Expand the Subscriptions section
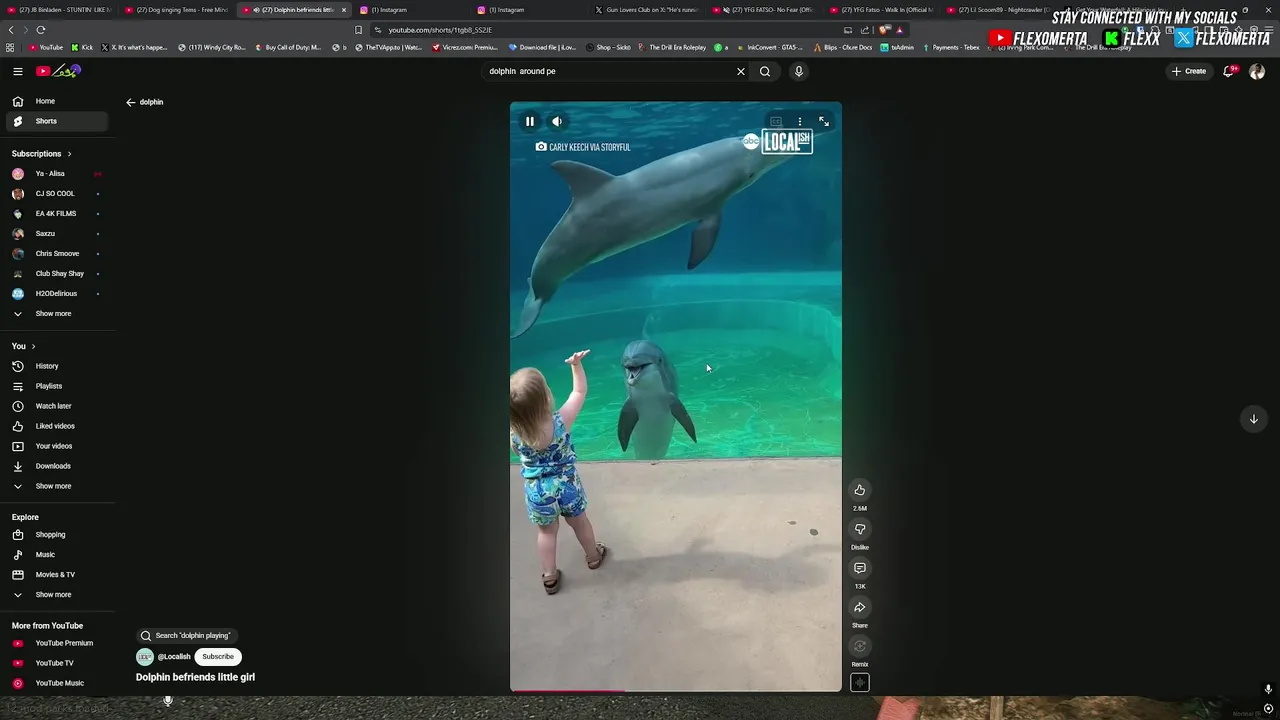1280x720 pixels. click(42, 154)
